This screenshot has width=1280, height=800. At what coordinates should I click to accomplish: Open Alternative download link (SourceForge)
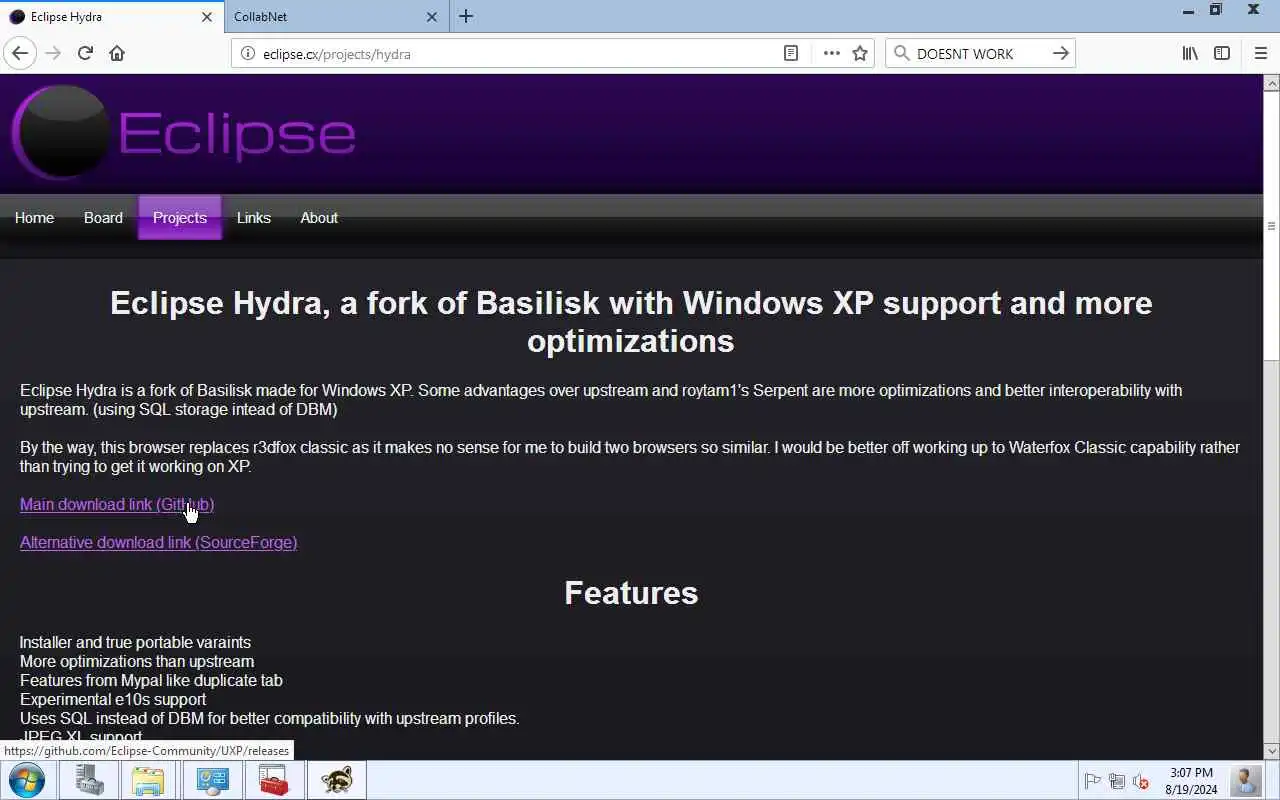[x=159, y=542]
